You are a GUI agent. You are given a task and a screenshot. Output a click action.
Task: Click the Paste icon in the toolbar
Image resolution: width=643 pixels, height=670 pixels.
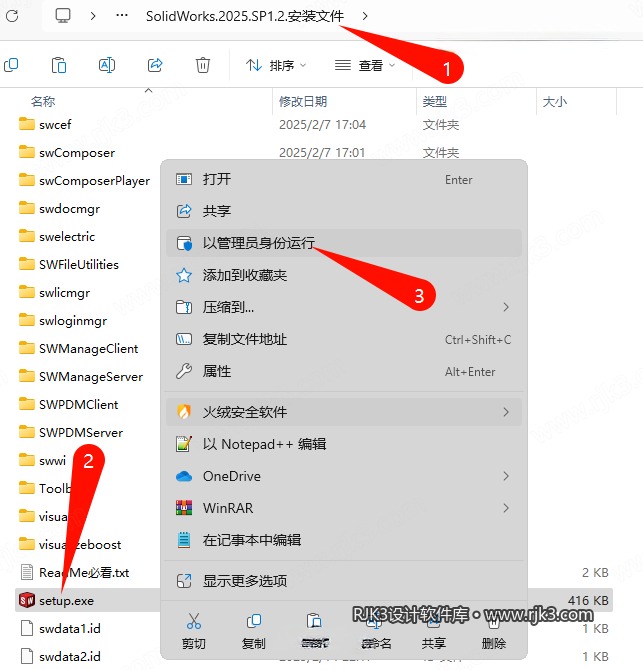(59, 65)
